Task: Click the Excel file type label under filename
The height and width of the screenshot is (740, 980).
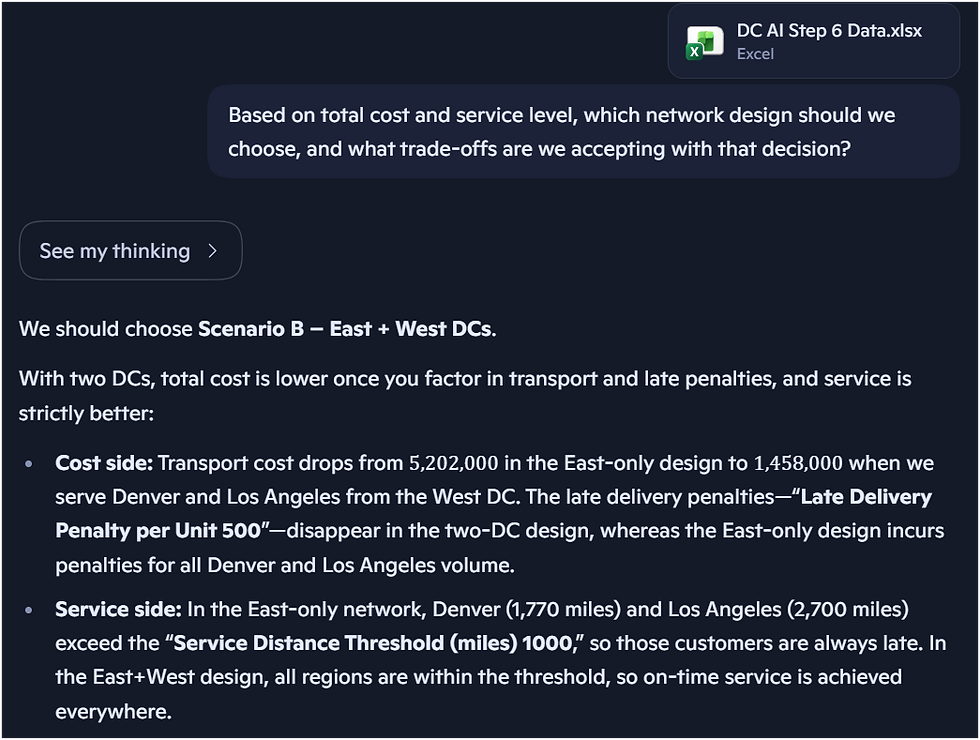Action: coord(755,54)
